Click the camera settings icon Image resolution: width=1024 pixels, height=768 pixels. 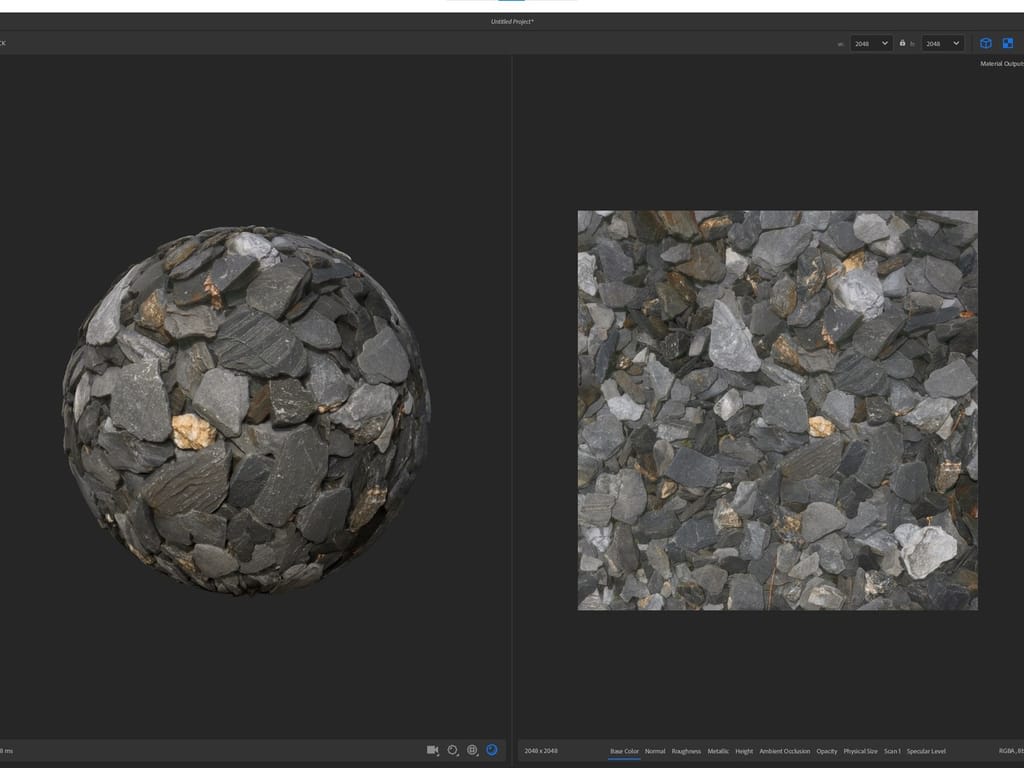433,750
